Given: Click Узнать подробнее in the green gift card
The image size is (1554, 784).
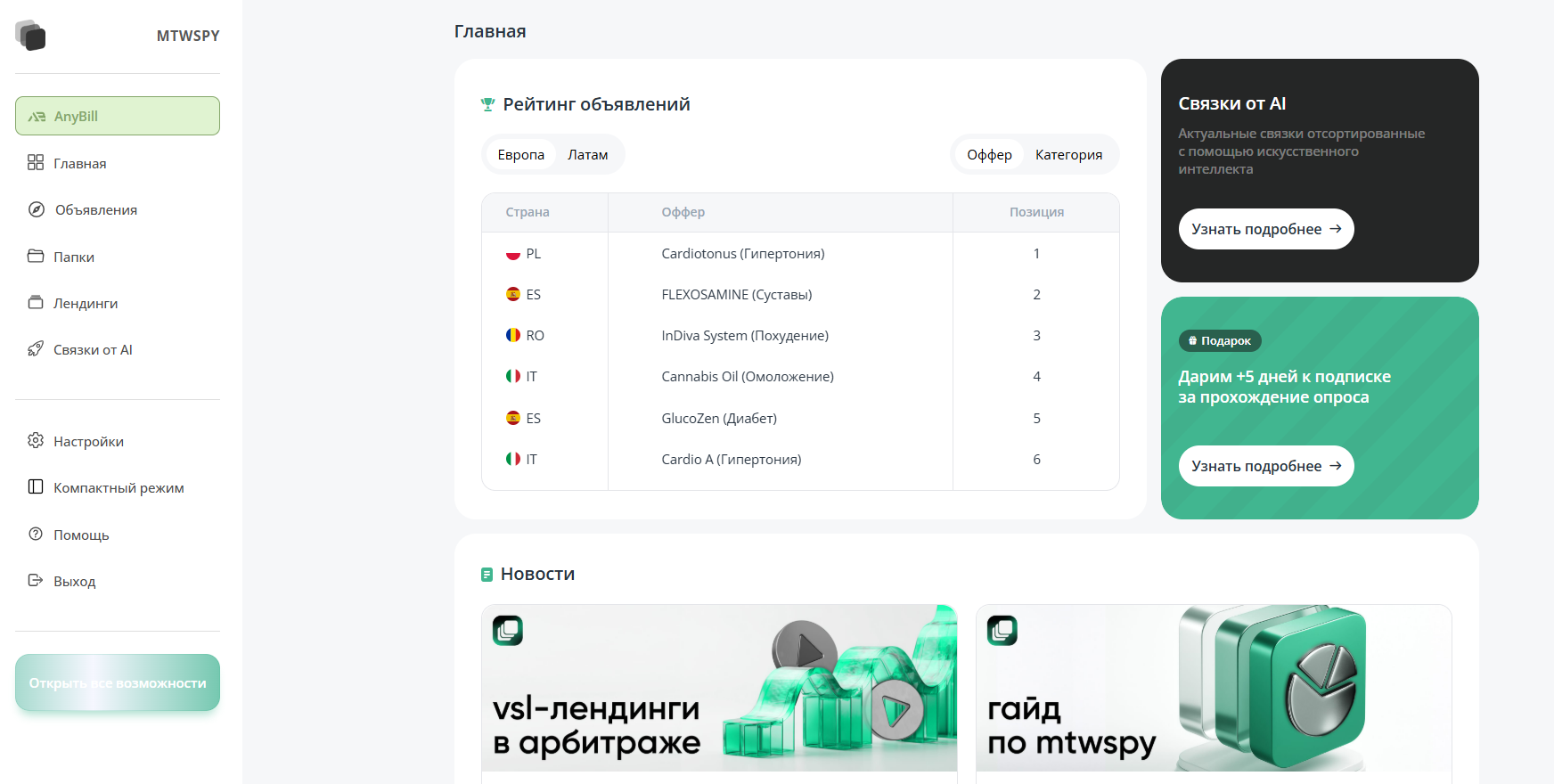Looking at the screenshot, I should [1265, 466].
